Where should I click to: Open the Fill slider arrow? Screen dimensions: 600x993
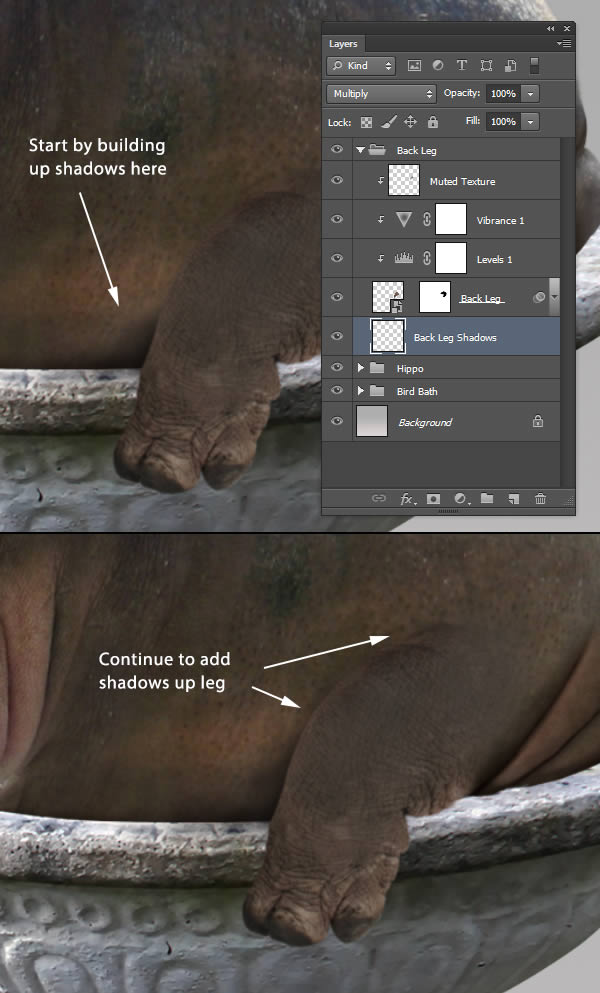coord(531,121)
